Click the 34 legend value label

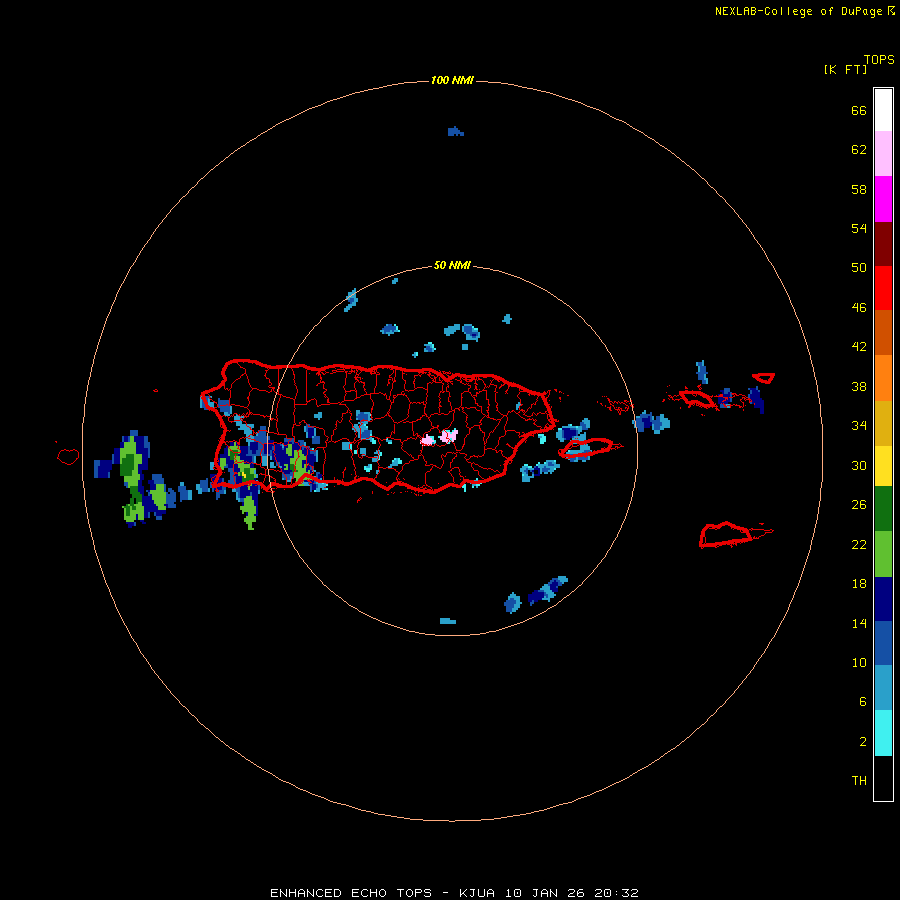click(x=859, y=425)
